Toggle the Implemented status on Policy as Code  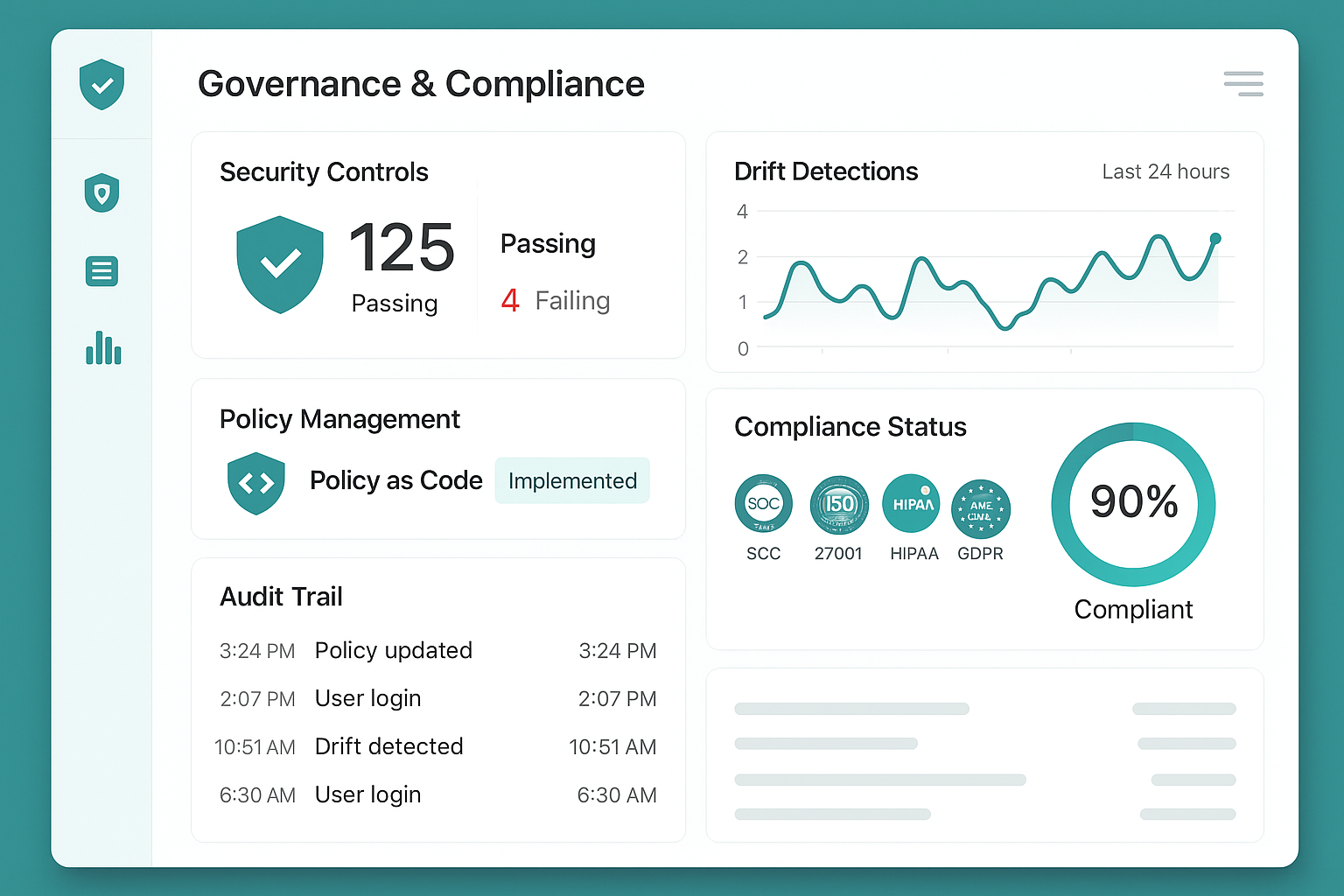[571, 480]
